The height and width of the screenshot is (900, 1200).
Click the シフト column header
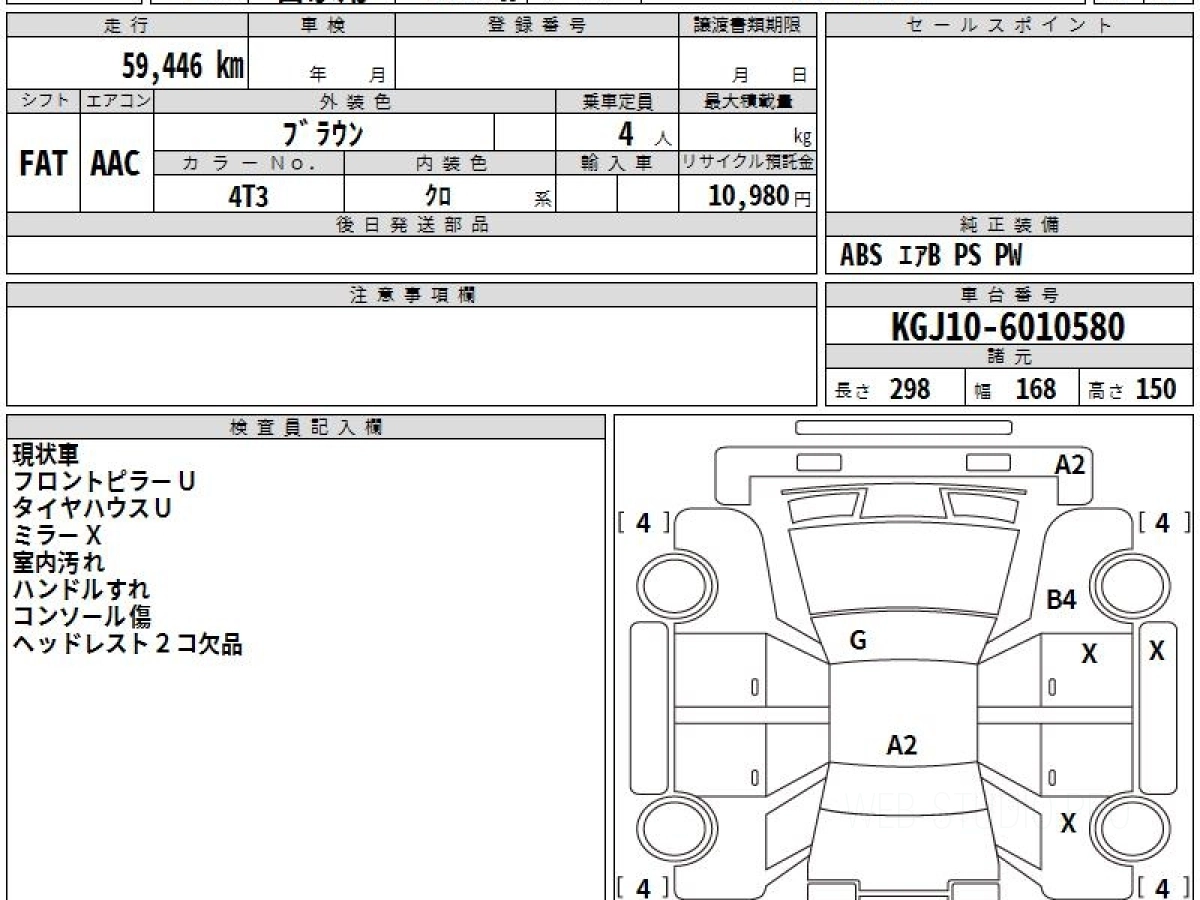click(43, 101)
